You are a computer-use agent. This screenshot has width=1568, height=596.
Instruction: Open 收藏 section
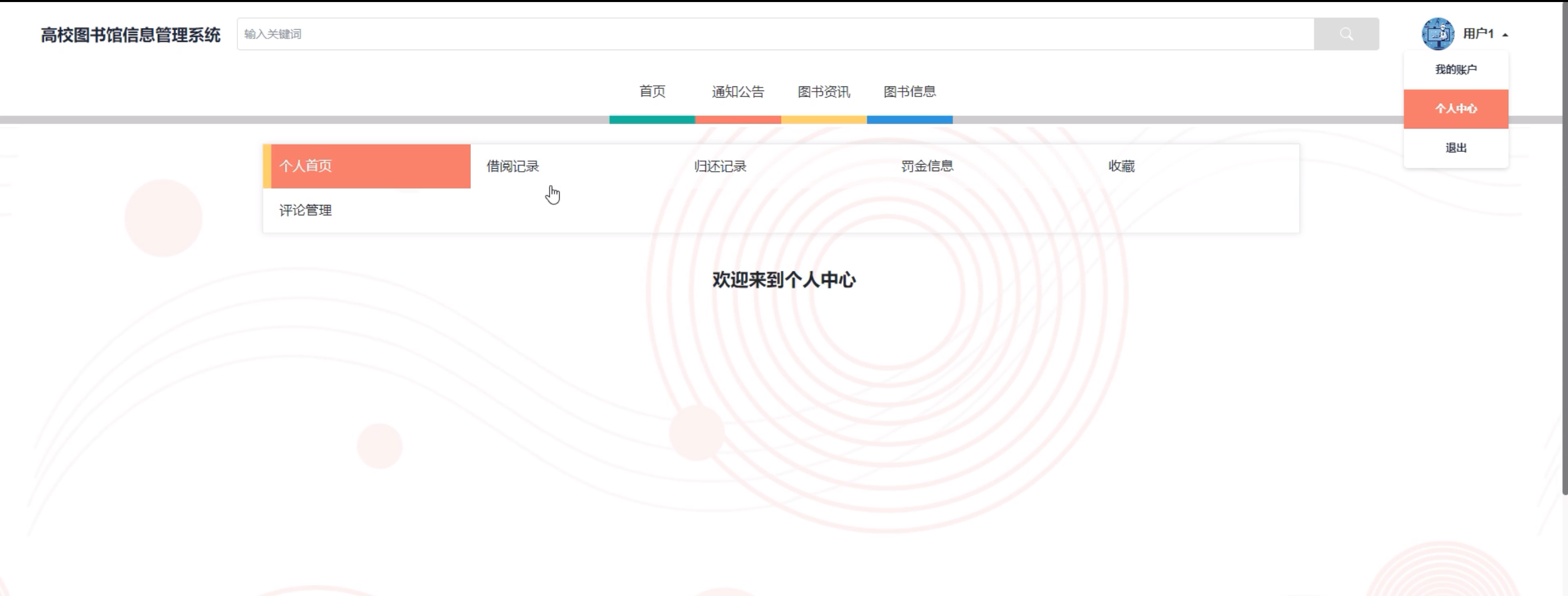tap(1121, 166)
